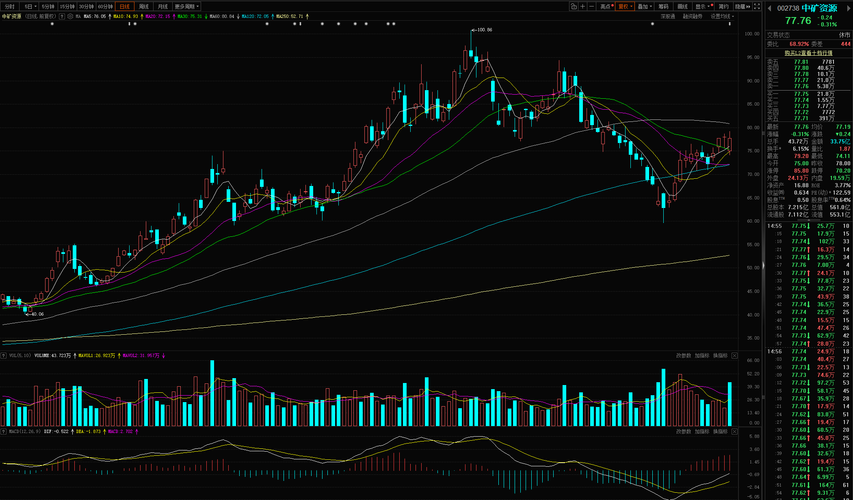Click the 14:55 tick row timestamp
Image resolution: width=853 pixels, height=500 pixels.
(775, 226)
